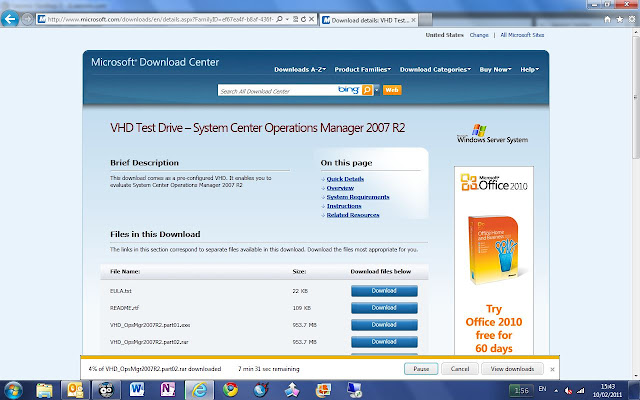
Task: Jump to Overview section link
Action: click(340, 188)
